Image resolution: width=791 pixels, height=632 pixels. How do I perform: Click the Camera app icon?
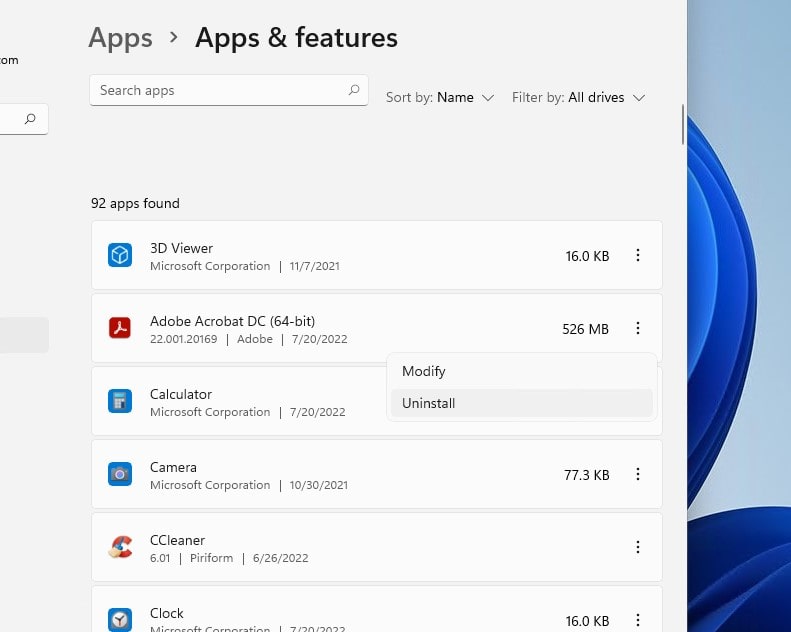click(x=120, y=474)
